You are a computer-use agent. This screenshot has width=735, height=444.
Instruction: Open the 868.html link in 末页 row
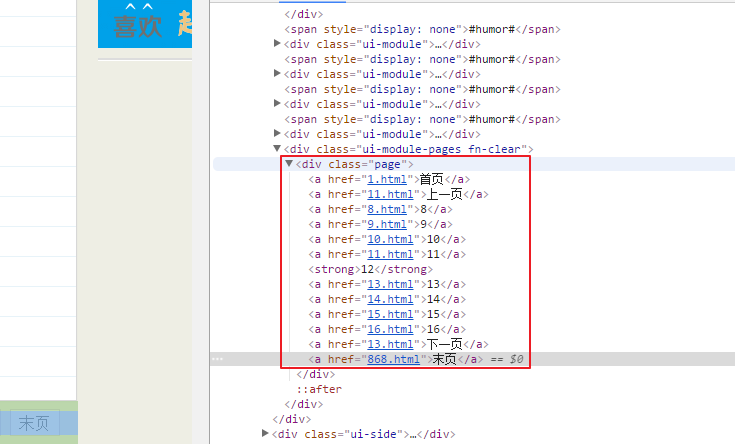pyautogui.click(x=393, y=359)
